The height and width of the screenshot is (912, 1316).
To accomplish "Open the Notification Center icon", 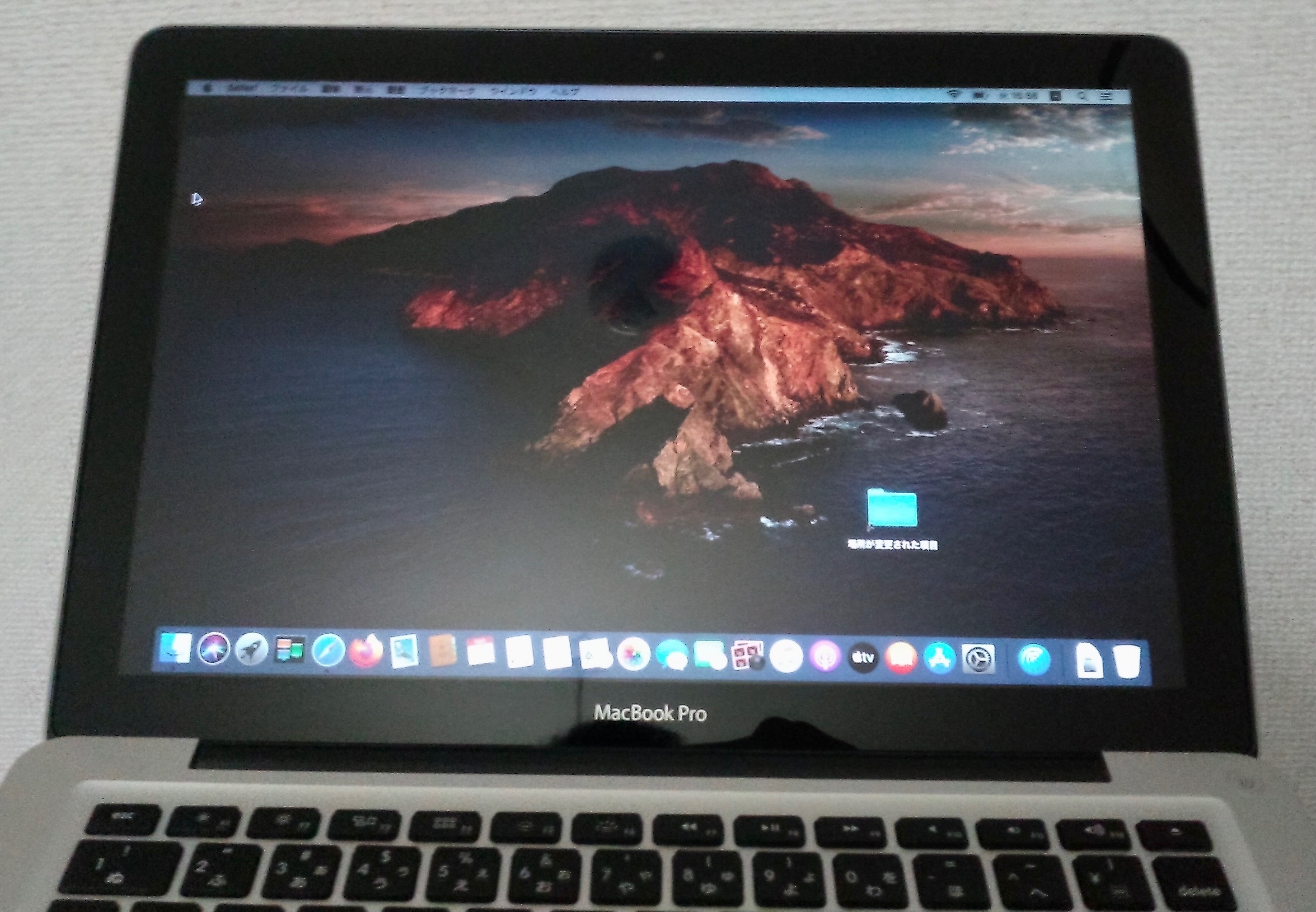I will pyautogui.click(x=1108, y=96).
